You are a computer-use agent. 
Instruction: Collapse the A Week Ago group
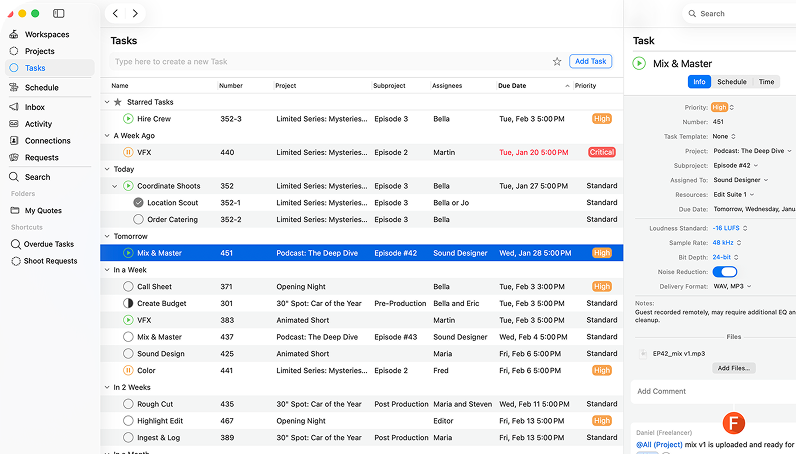tap(107, 136)
